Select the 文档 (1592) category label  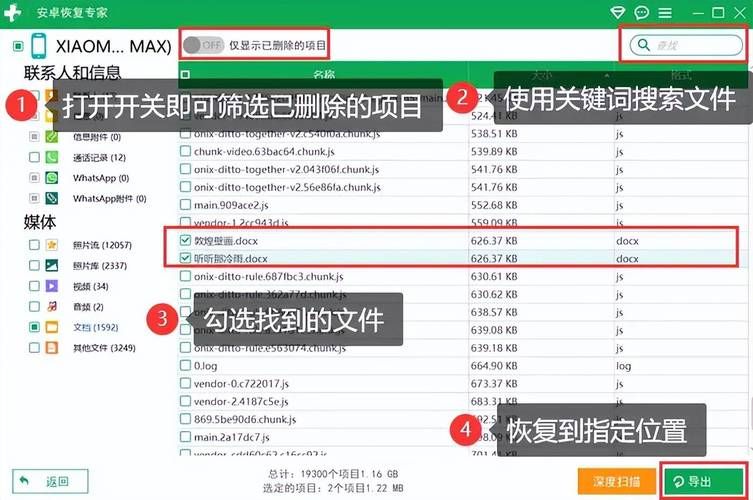(x=96, y=328)
